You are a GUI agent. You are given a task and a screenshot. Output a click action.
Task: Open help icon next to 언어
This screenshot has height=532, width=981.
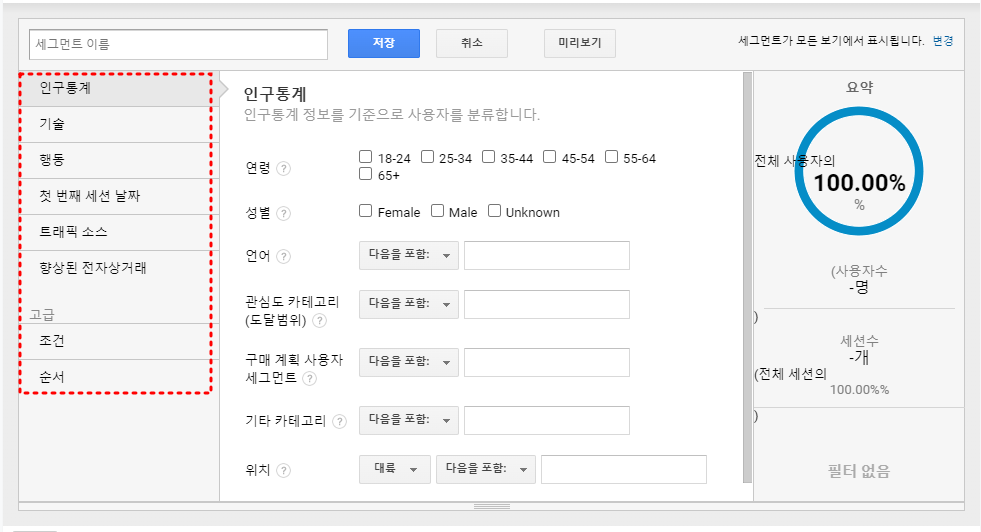tap(283, 256)
